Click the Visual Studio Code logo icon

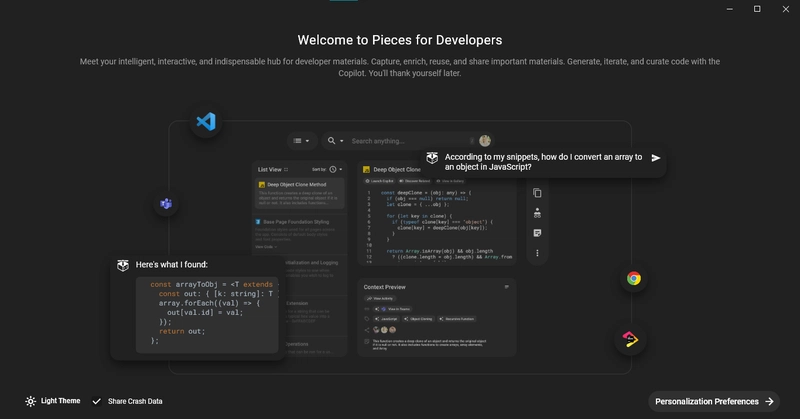206,121
